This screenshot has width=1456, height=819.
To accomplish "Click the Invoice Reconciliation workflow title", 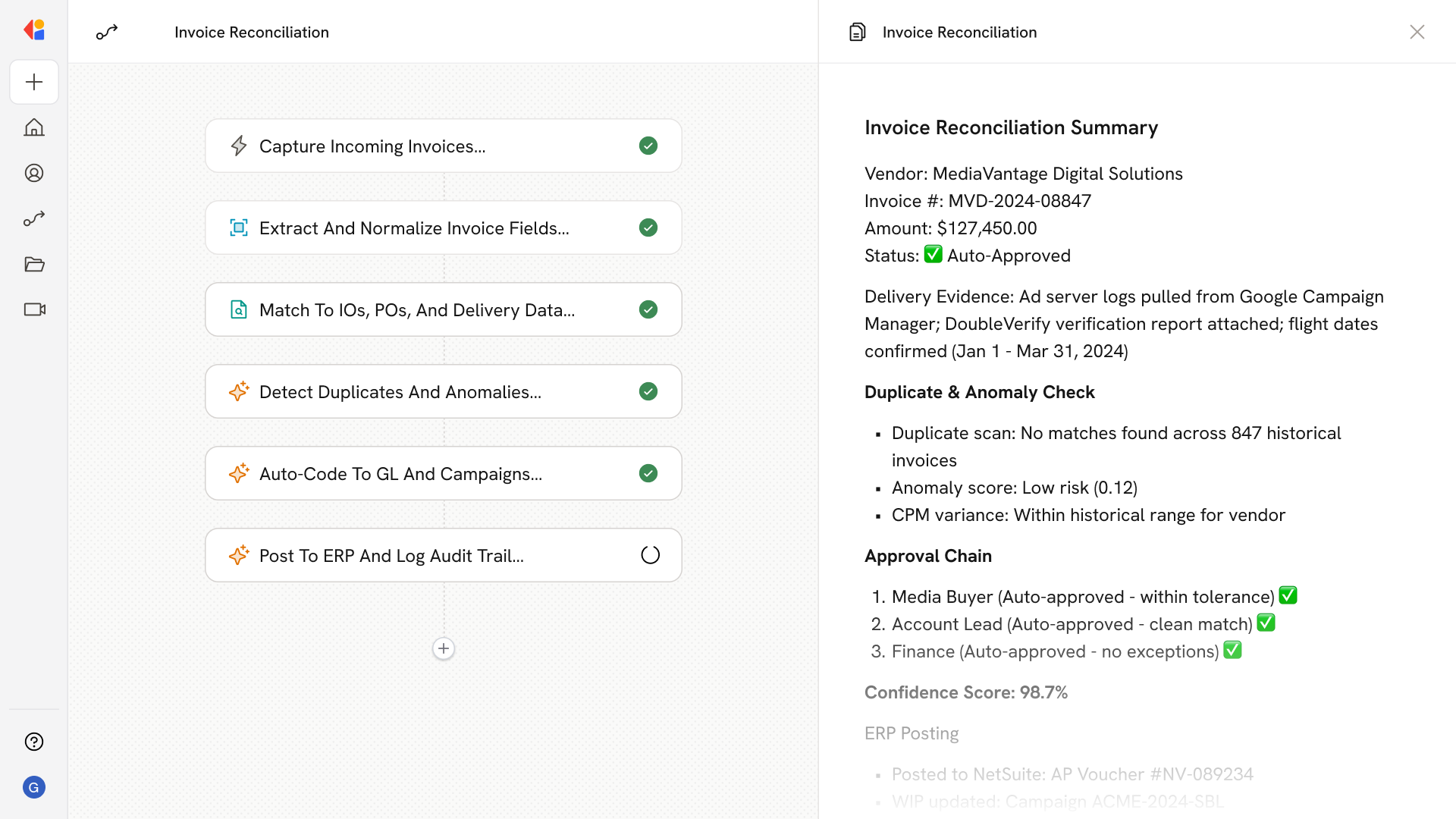I will pyautogui.click(x=252, y=32).
